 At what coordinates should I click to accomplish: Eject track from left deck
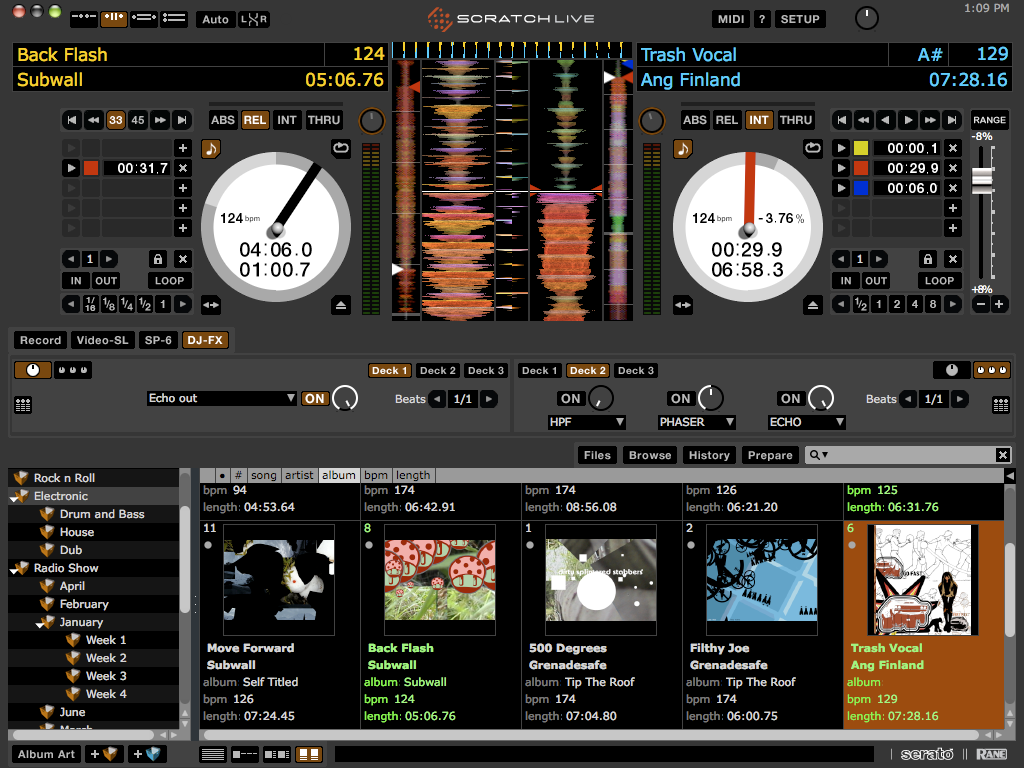pos(341,305)
